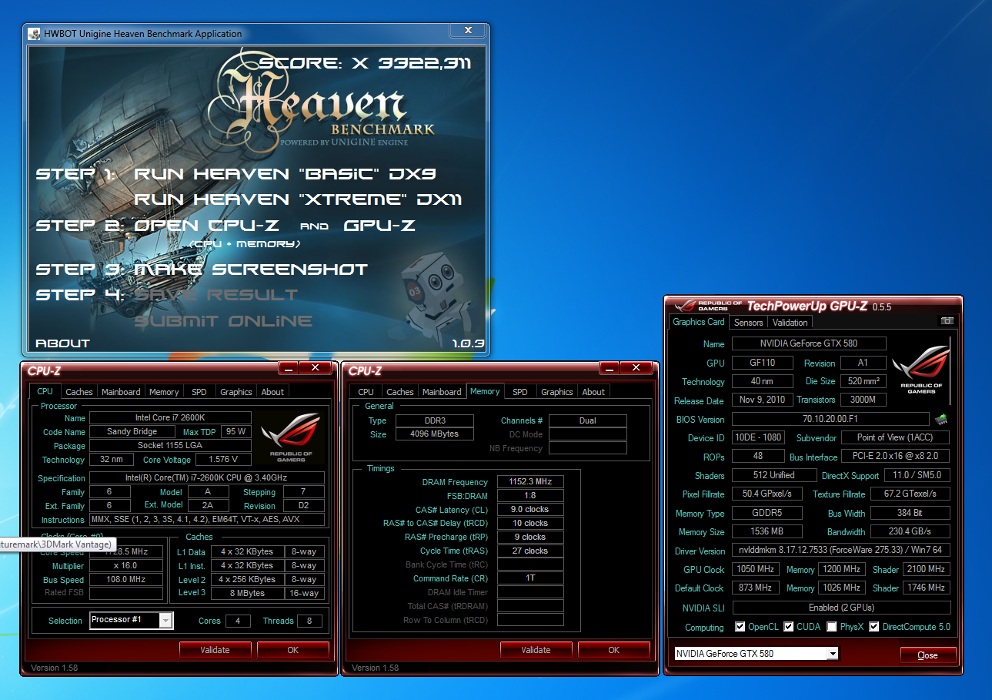Screen dimensions: 992x700
Task: Open Graphics tab in right CPU-Z window
Action: (x=557, y=392)
